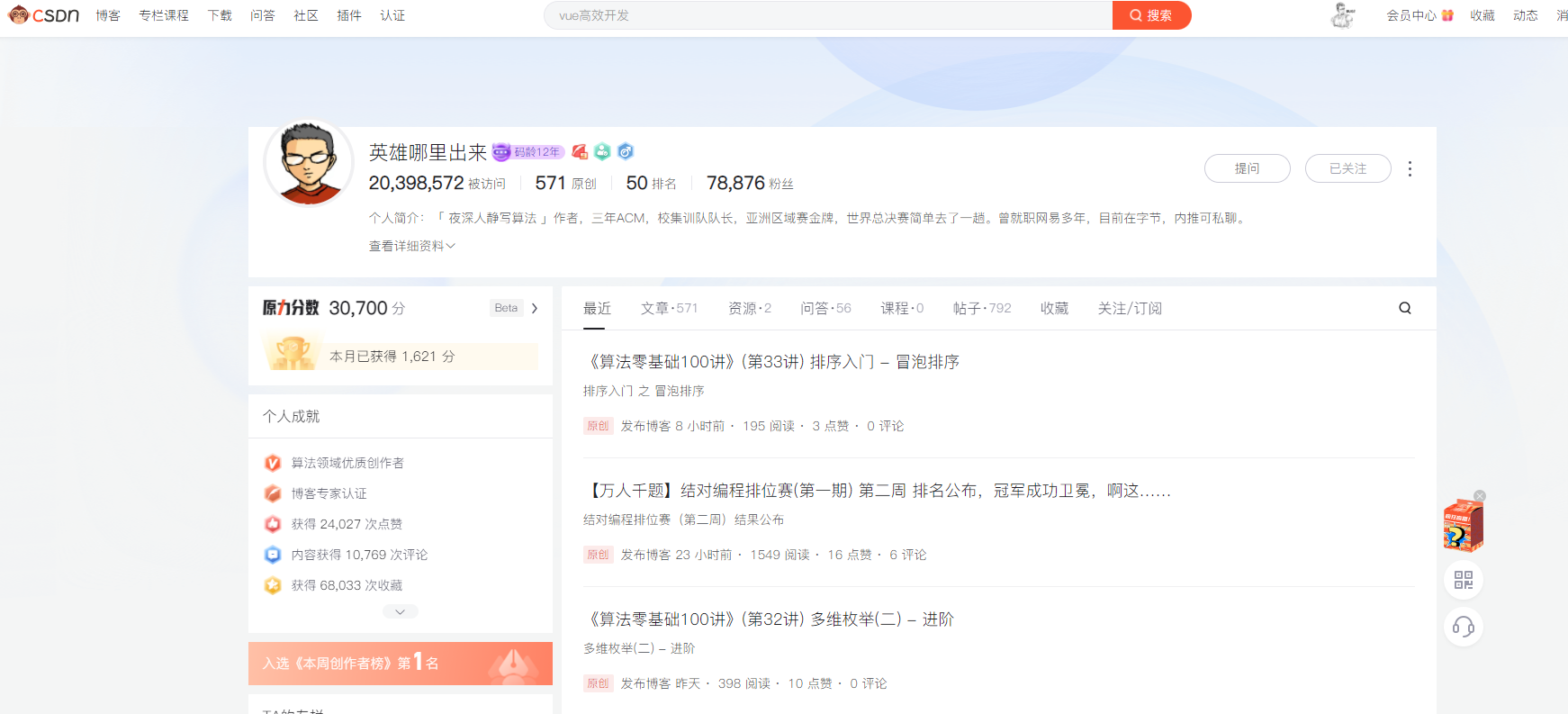Close the floating promotional ad
Image resolution: width=1568 pixels, height=714 pixels.
(x=1480, y=496)
